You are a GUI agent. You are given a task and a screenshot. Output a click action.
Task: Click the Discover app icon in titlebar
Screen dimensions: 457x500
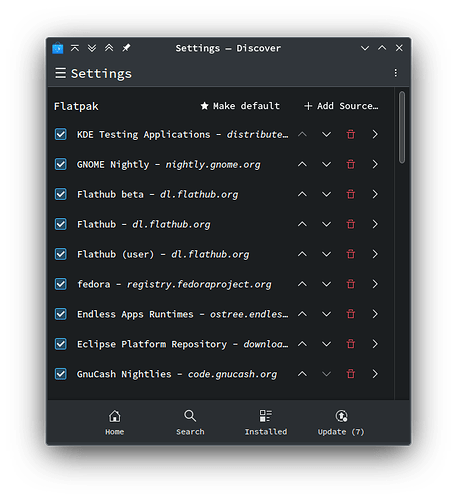[x=58, y=48]
